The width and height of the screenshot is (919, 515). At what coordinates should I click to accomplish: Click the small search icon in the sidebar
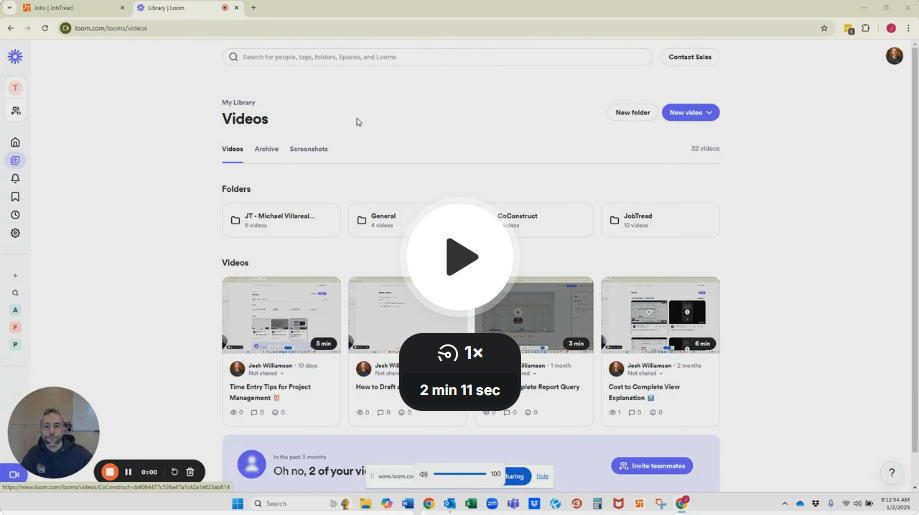(x=15, y=293)
